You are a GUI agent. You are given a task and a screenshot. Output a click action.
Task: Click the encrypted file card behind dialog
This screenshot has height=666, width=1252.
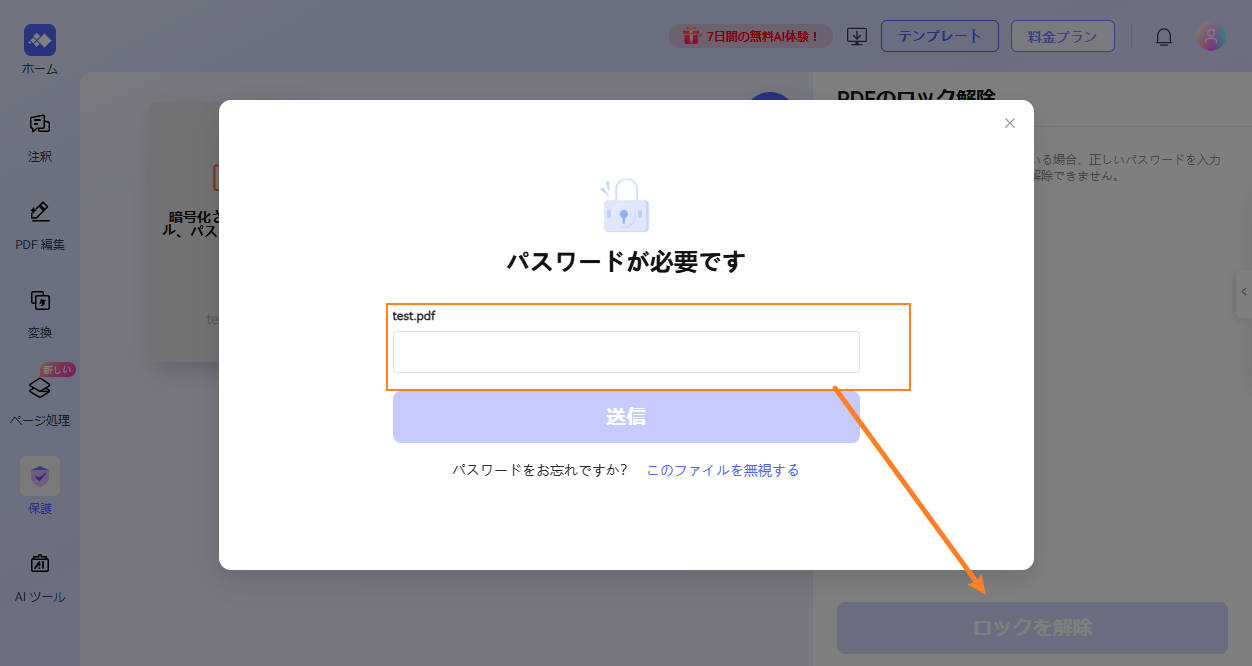tap(185, 230)
